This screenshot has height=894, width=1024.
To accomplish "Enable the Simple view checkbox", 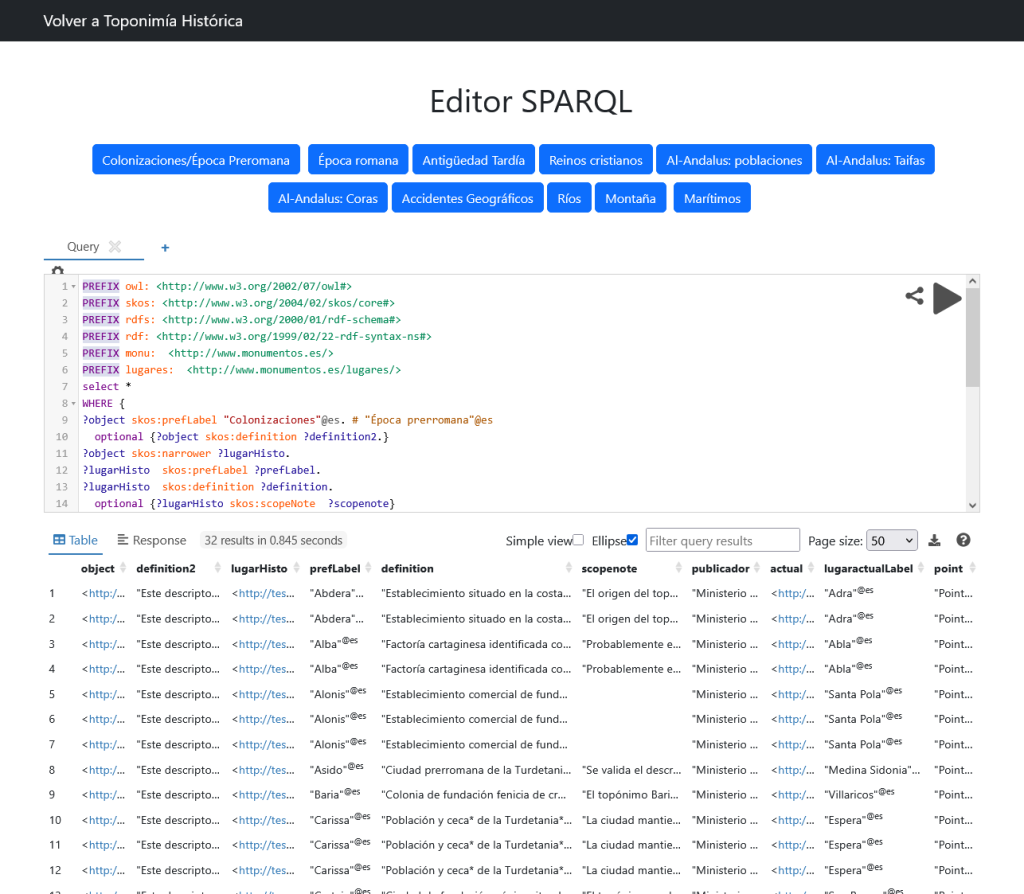I will point(578,540).
